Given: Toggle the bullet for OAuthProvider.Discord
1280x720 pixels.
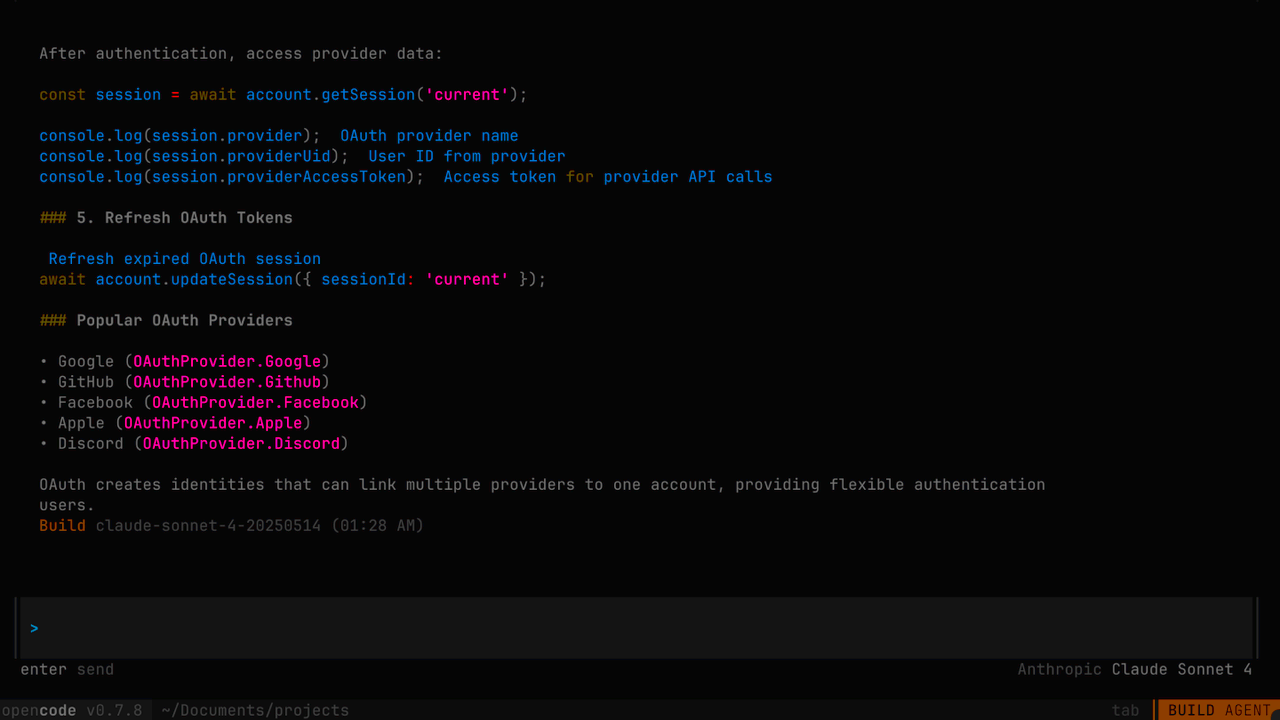Looking at the screenshot, I should click(43, 443).
